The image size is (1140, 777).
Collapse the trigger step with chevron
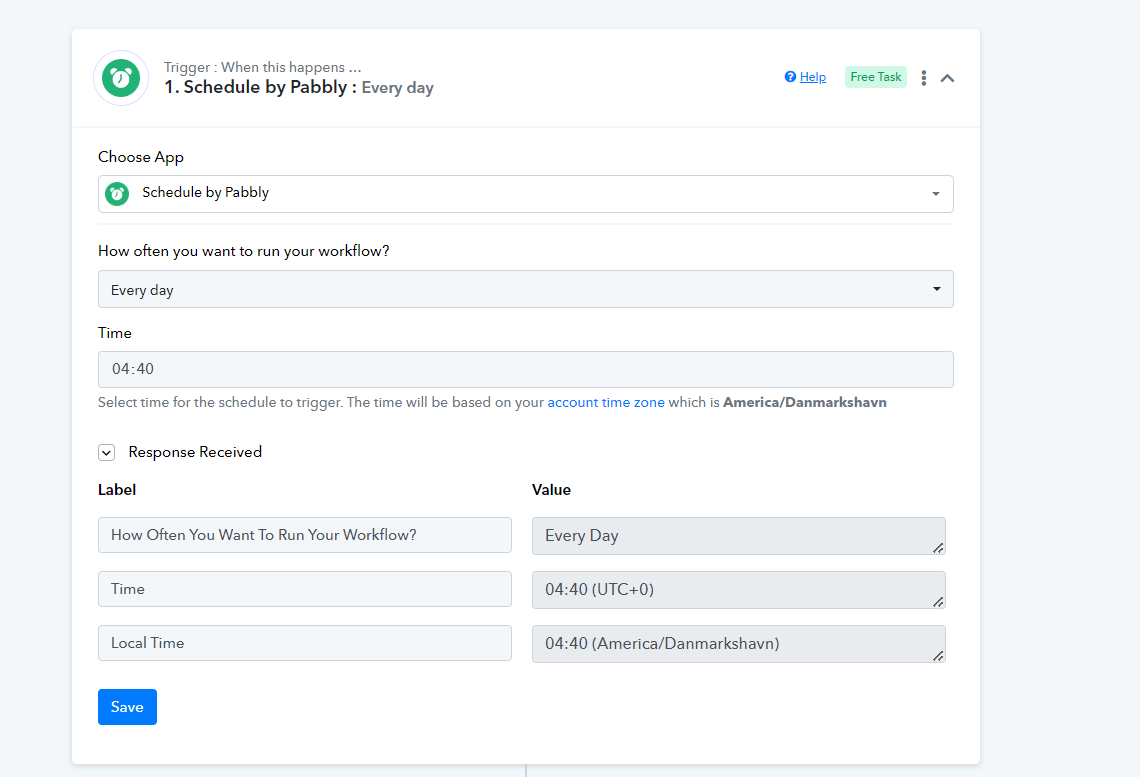click(x=947, y=78)
